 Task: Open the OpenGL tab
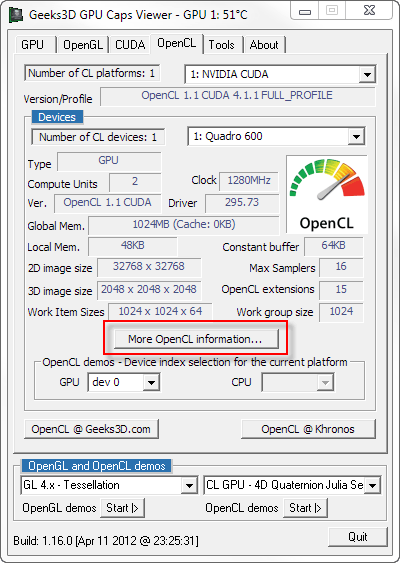pyautogui.click(x=83, y=45)
